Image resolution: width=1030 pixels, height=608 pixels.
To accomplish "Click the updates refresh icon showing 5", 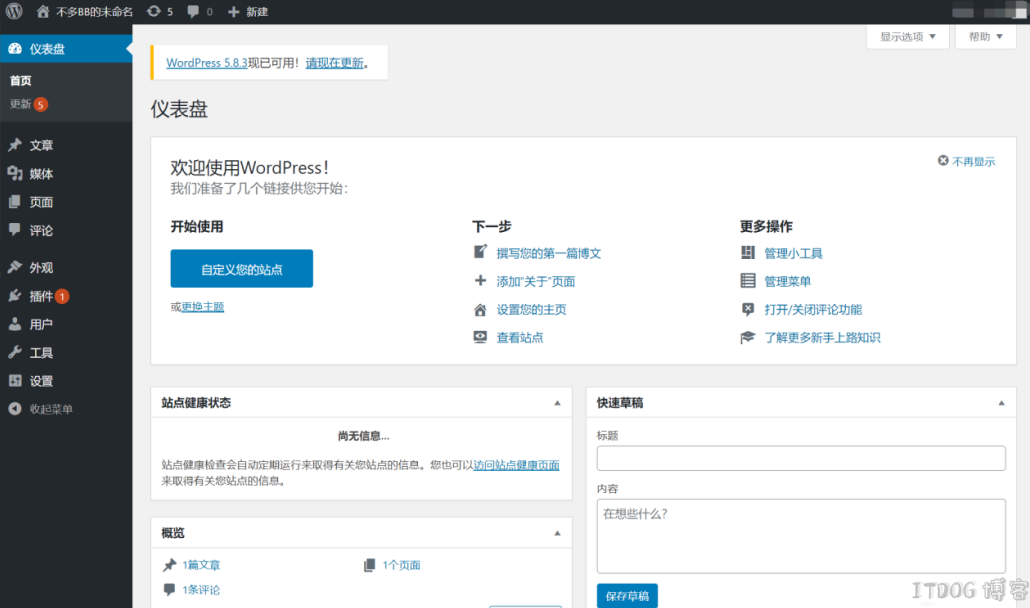I will pyautogui.click(x=154, y=11).
